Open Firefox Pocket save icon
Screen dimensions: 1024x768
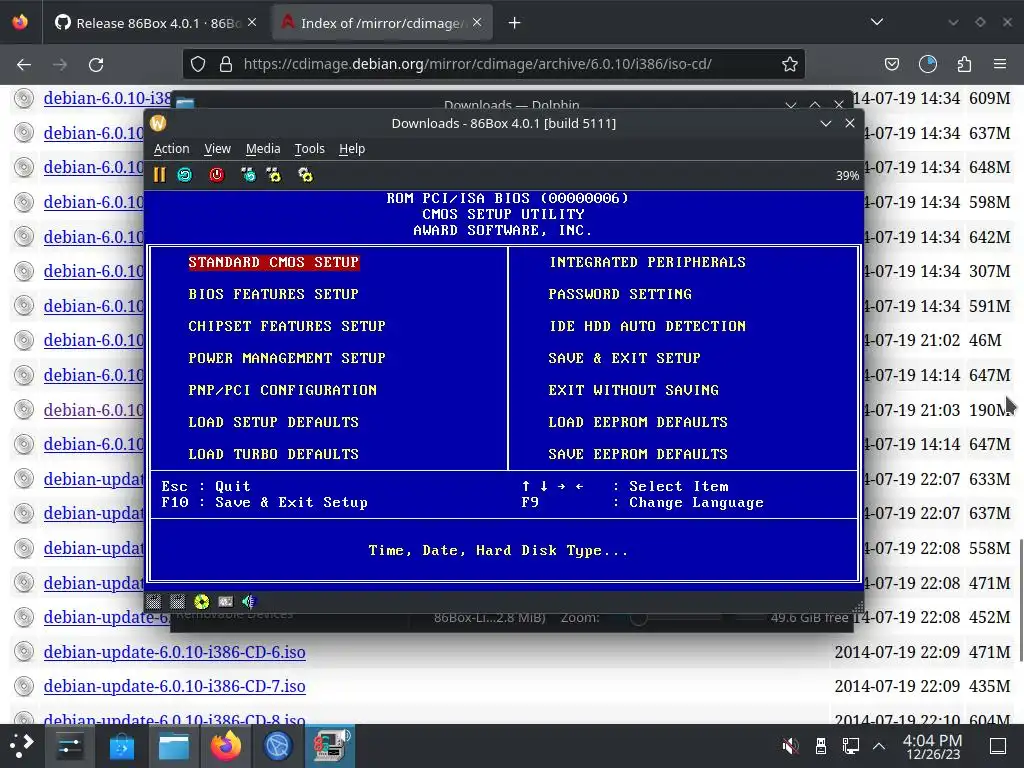[891, 64]
